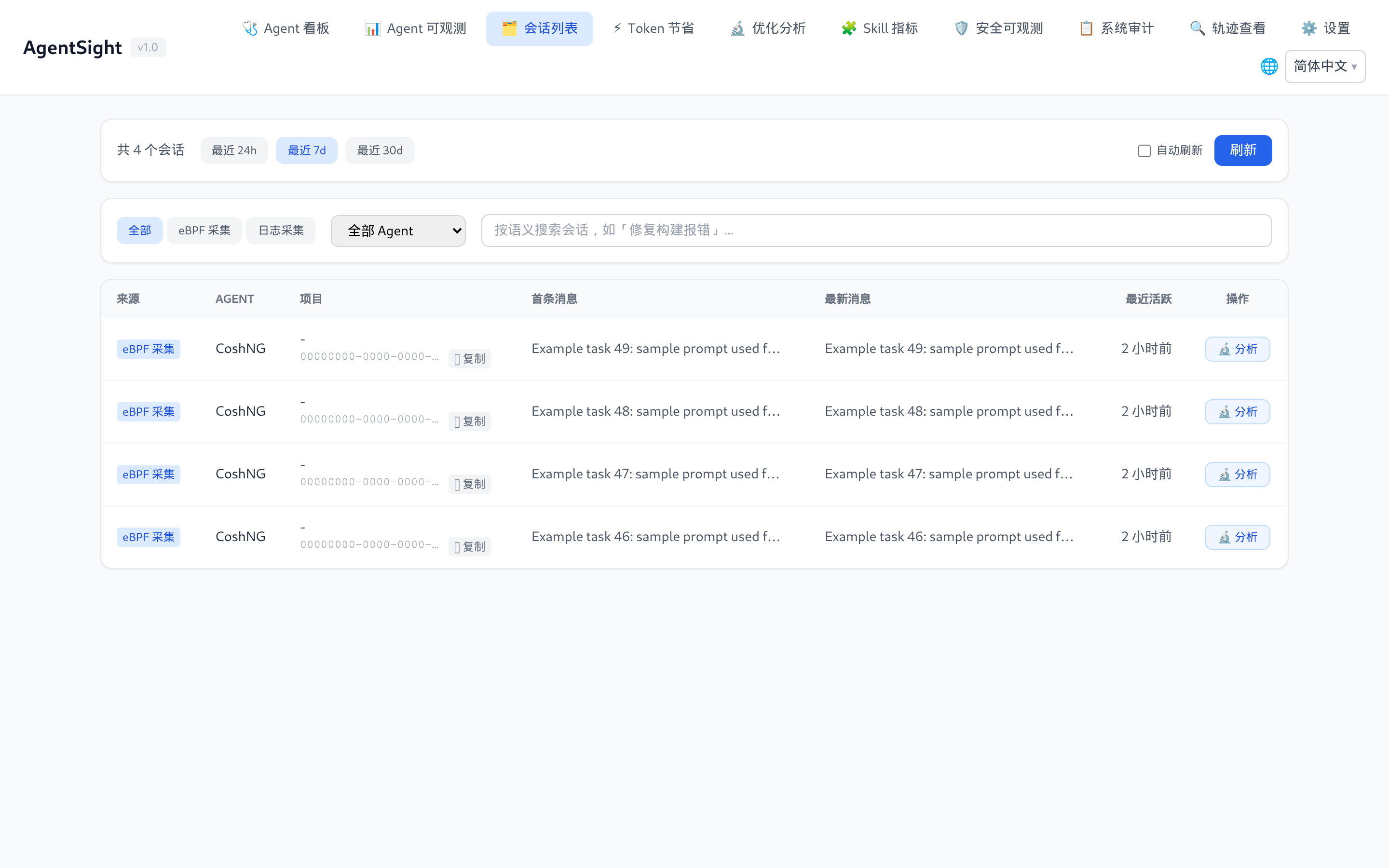Copy the task 49 session ID
The width and height of the screenshot is (1389, 868).
click(469, 359)
